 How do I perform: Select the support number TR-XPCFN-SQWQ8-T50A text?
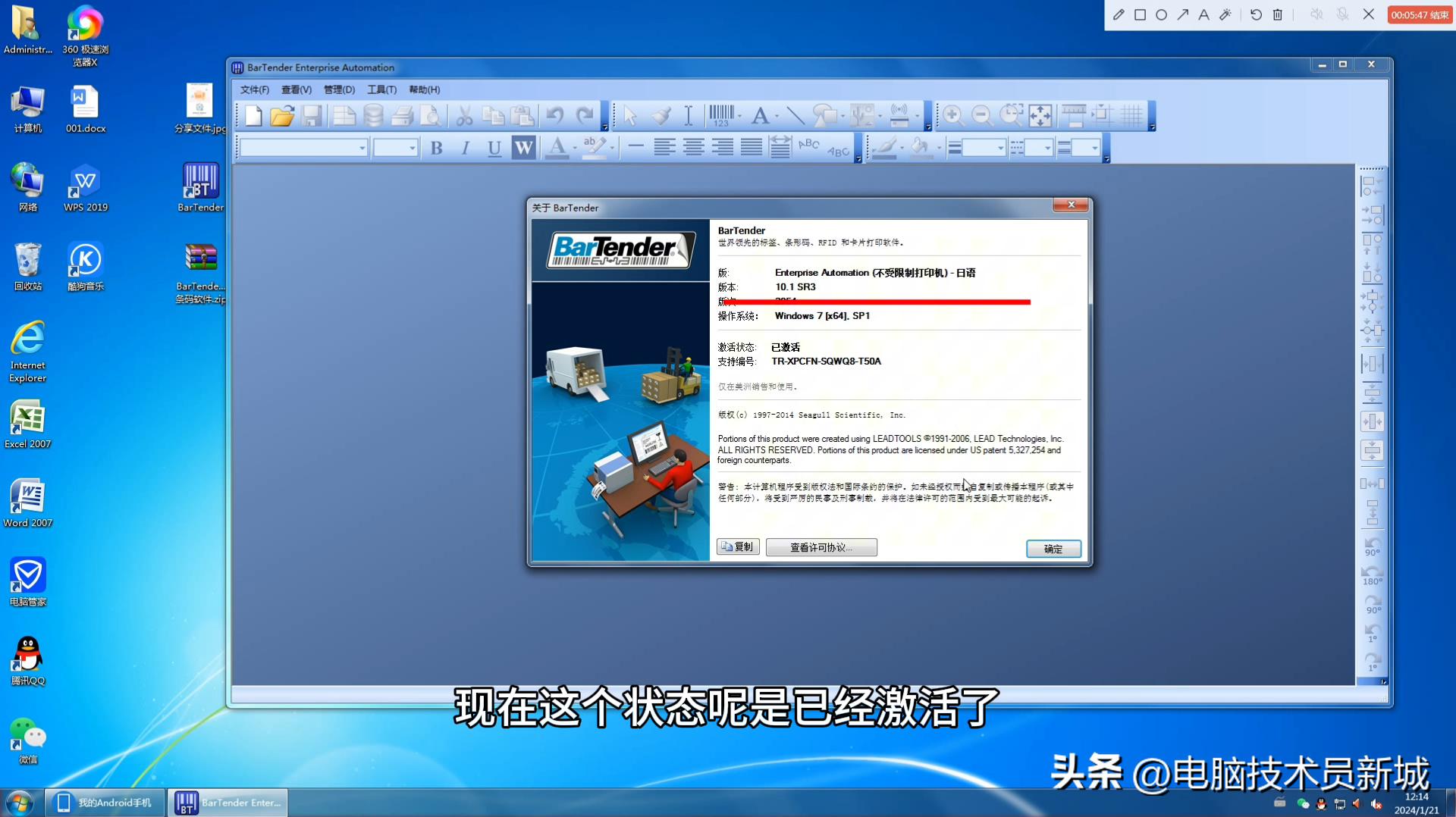(826, 362)
